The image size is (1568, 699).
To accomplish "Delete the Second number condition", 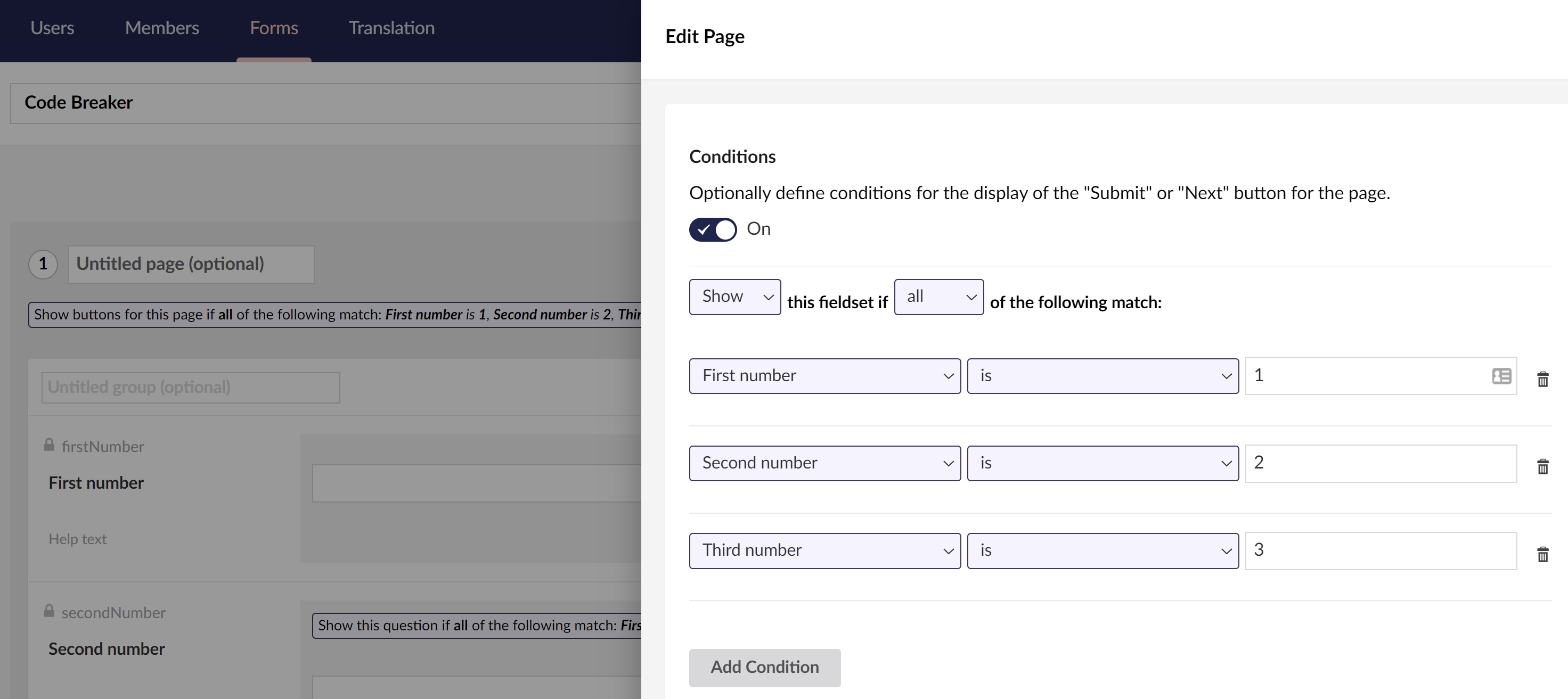I will coord(1543,466).
